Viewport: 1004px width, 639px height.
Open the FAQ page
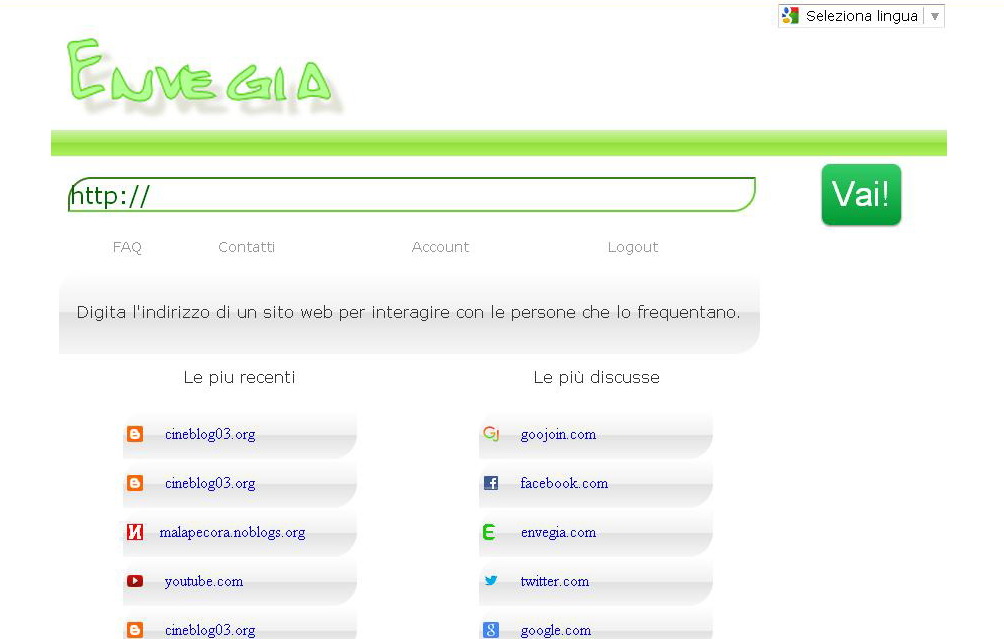point(127,247)
